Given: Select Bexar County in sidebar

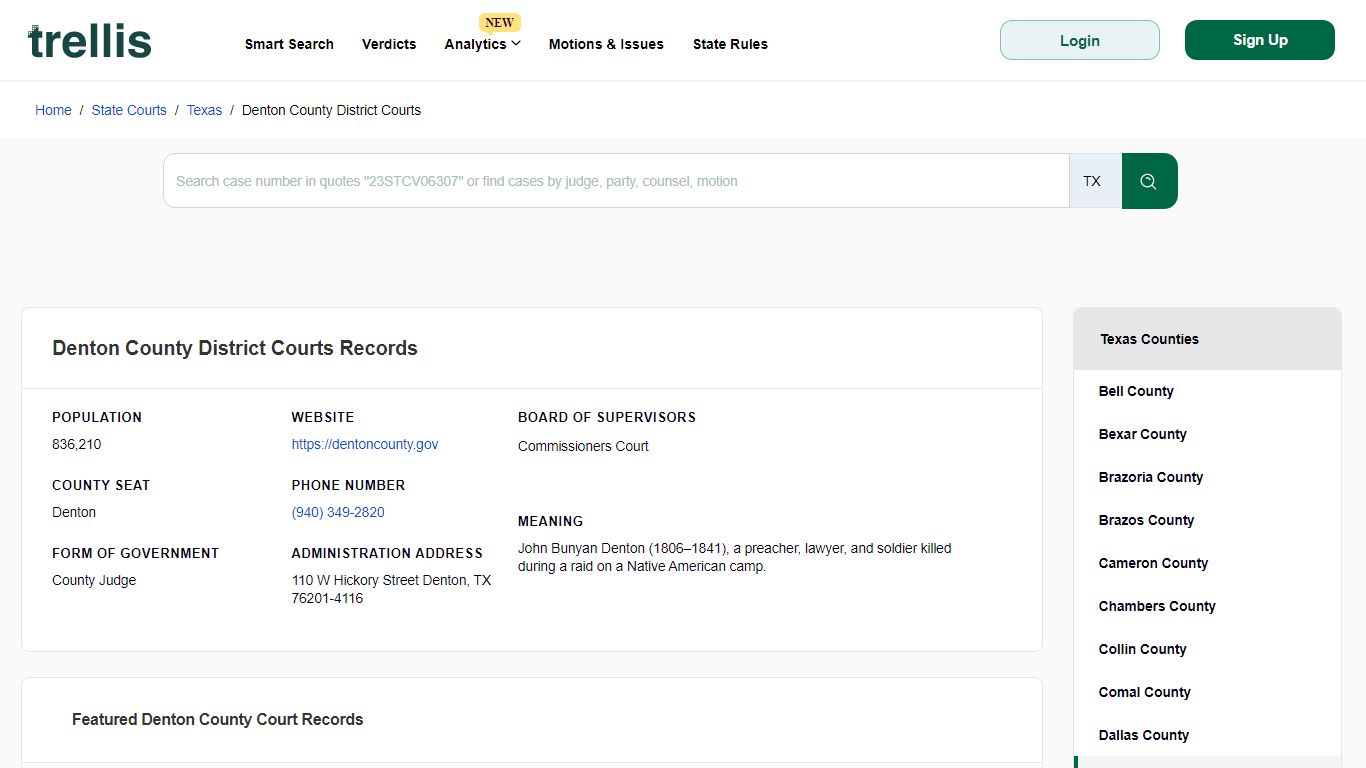Looking at the screenshot, I should [1142, 434].
